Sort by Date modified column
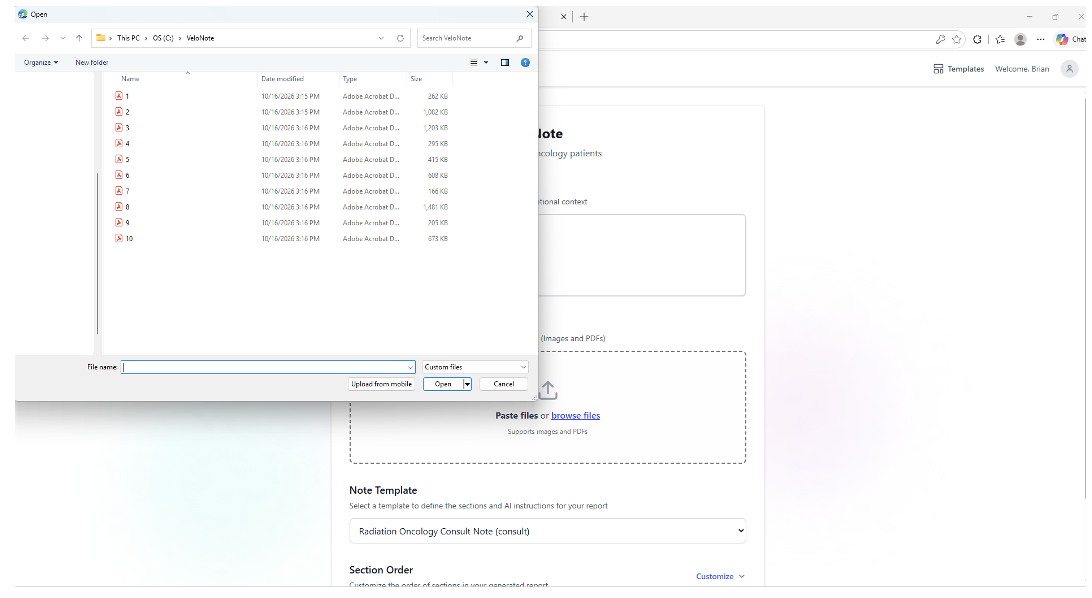The width and height of the screenshot is (1092, 598). click(282, 79)
